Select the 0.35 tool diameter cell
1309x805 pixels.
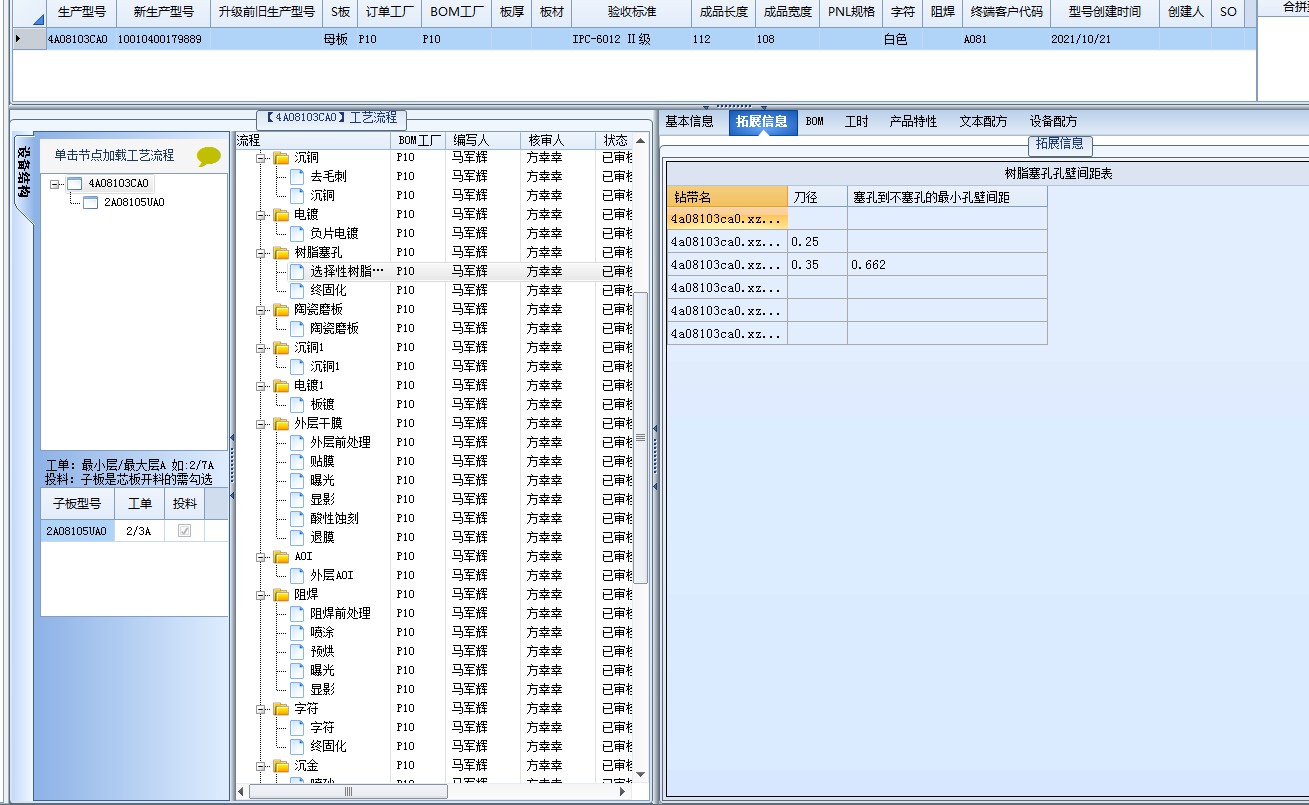(x=818, y=265)
